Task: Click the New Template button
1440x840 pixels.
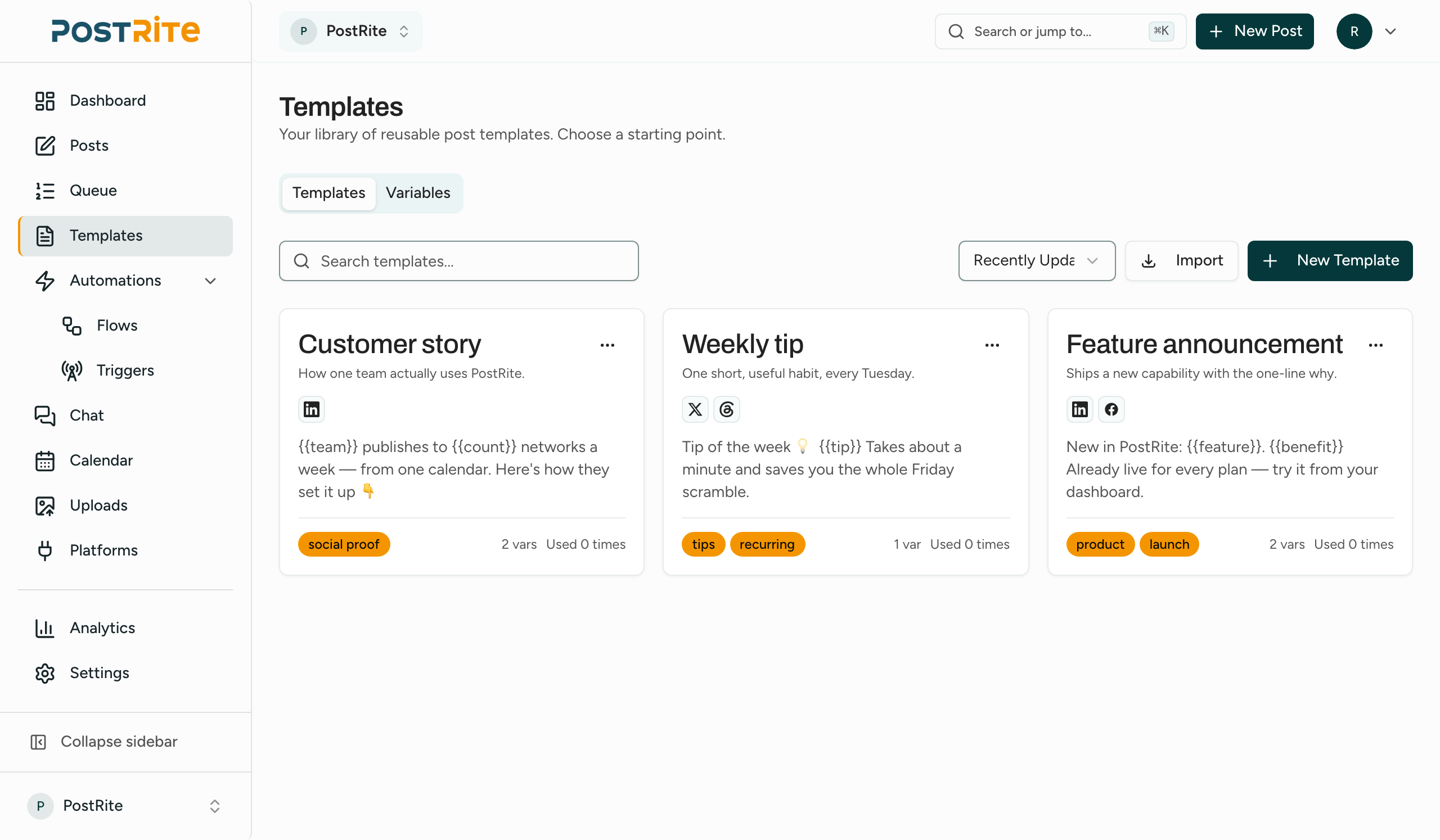Action: point(1330,261)
